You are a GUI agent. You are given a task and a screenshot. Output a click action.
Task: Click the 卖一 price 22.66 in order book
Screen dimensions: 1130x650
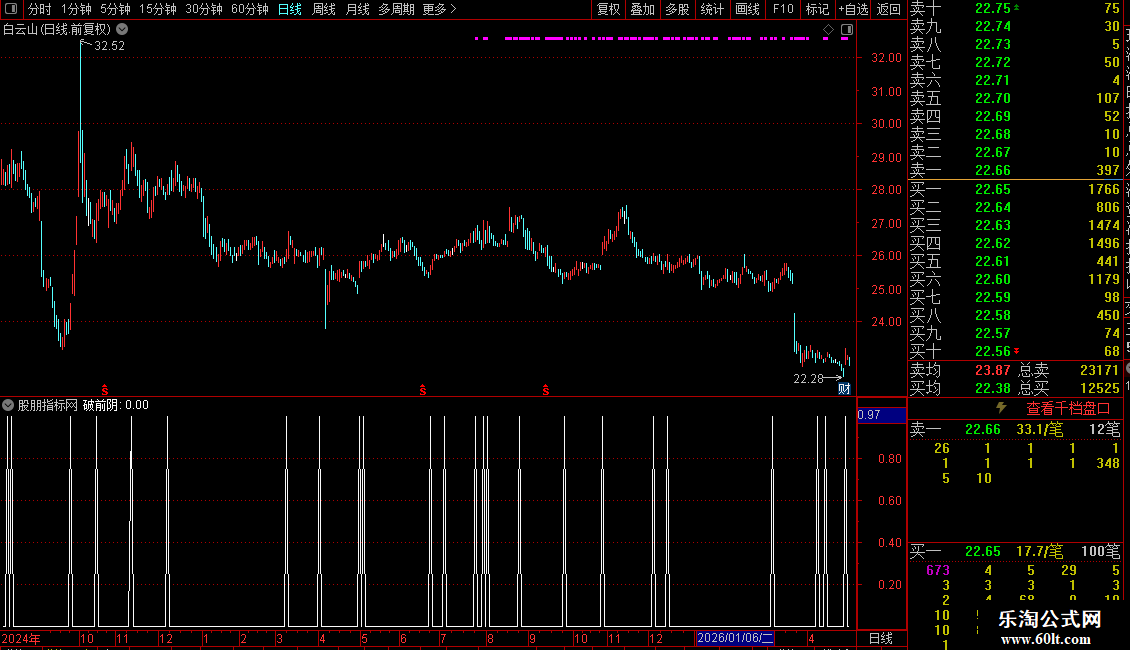pos(993,171)
